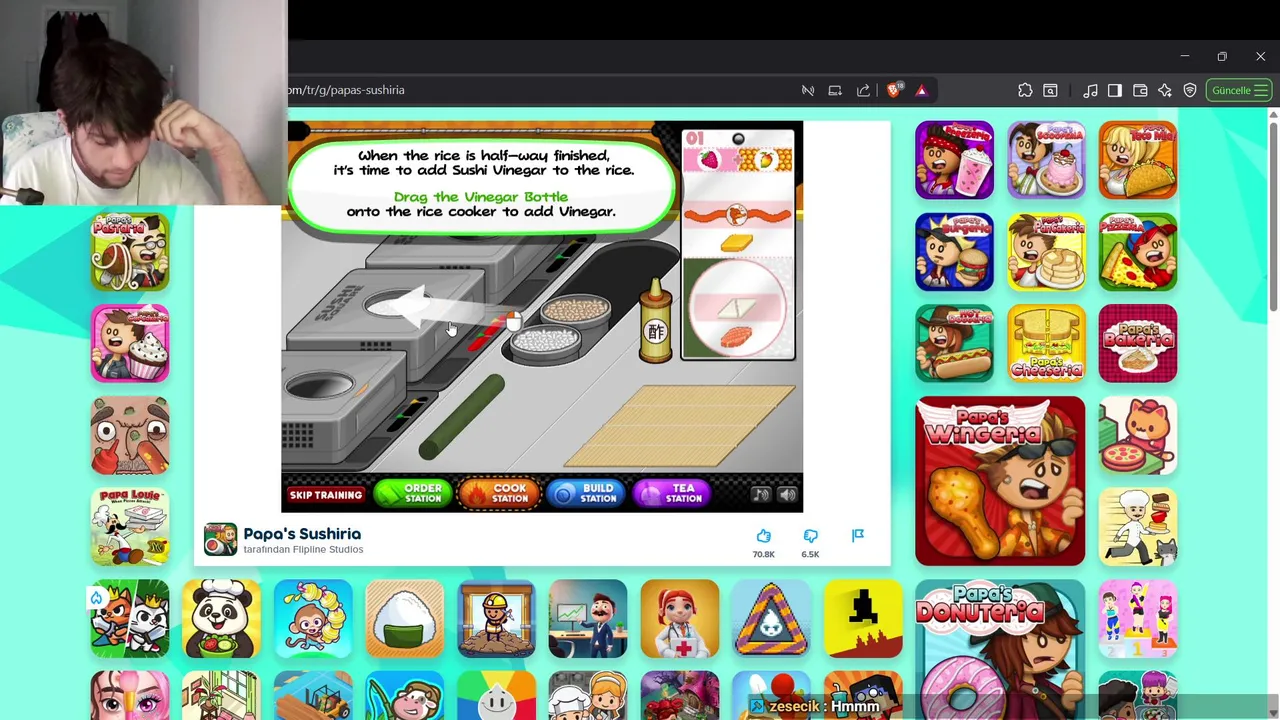This screenshot has height=720, width=1280.
Task: Open Papa's Pastaria game thumbnail
Action: (x=130, y=252)
